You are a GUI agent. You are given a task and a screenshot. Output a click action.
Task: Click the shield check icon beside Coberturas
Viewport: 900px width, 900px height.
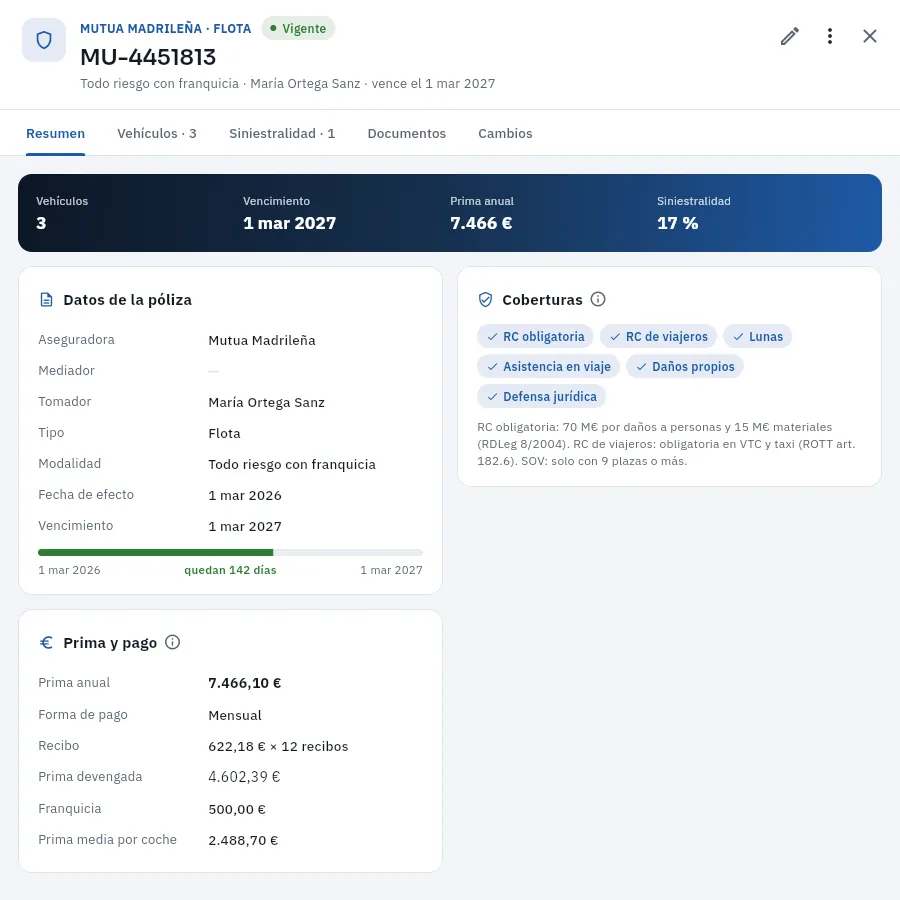pos(486,300)
